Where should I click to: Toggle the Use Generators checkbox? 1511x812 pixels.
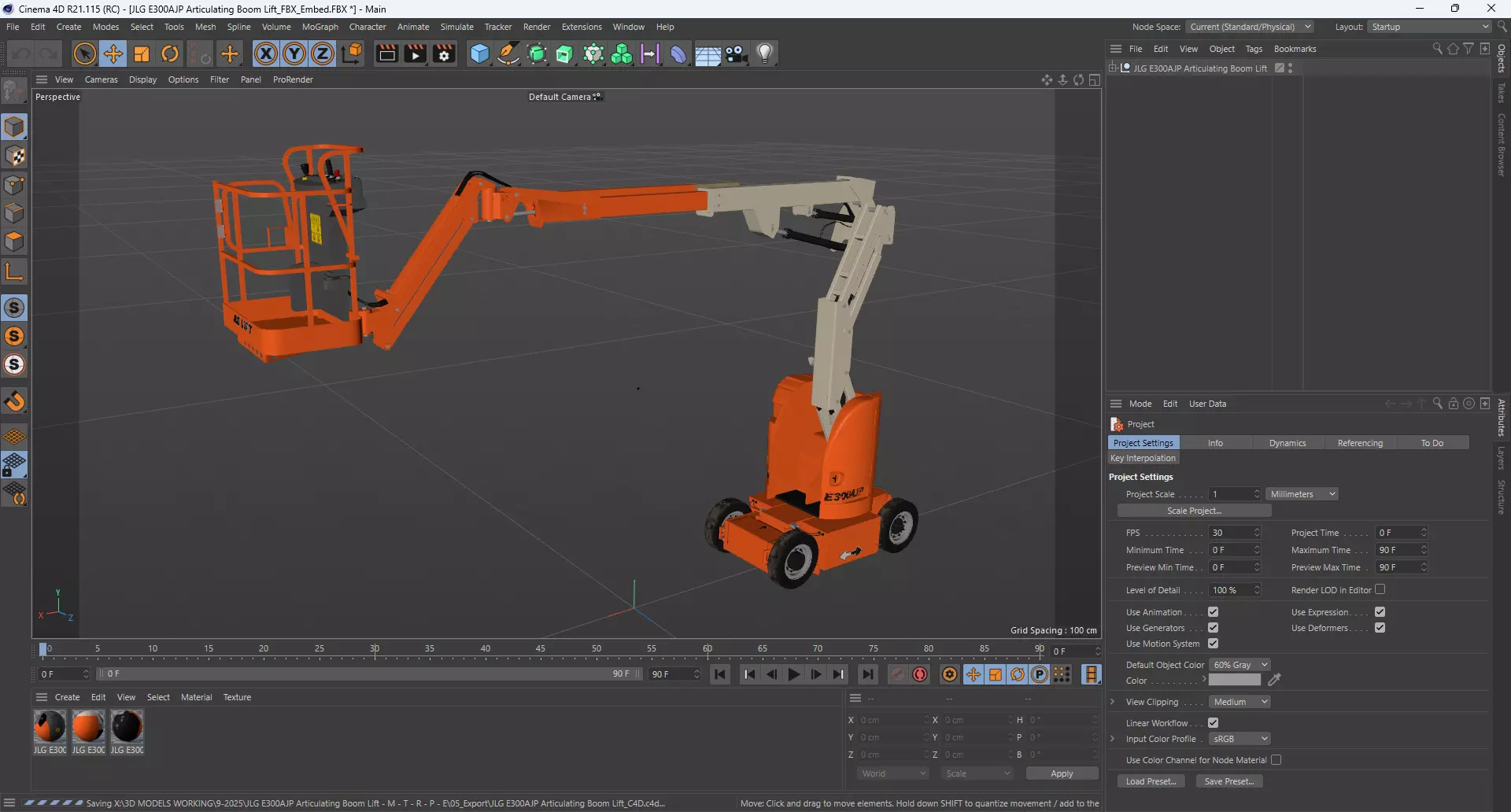[1213, 628]
